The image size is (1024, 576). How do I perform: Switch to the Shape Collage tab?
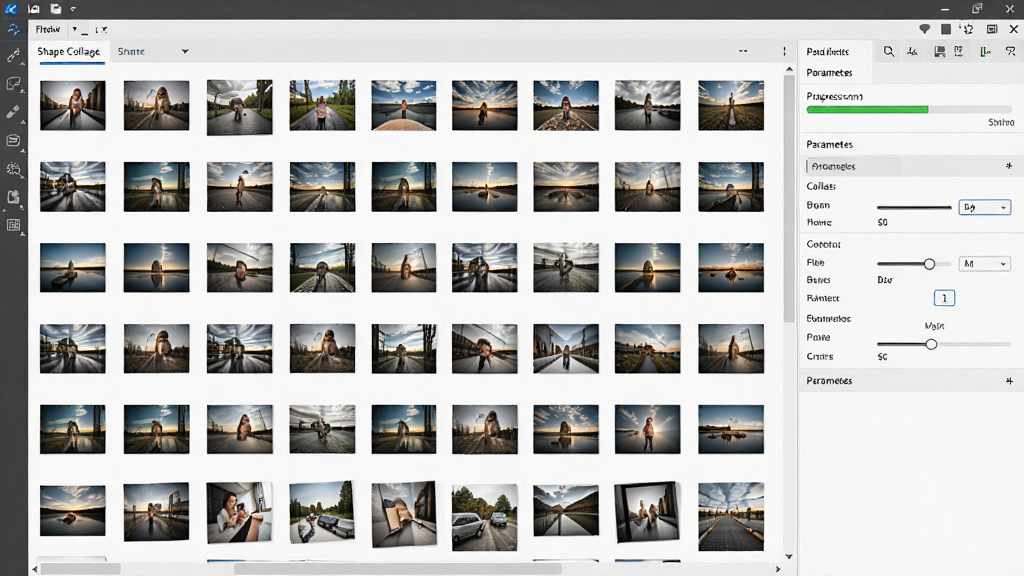coord(69,52)
